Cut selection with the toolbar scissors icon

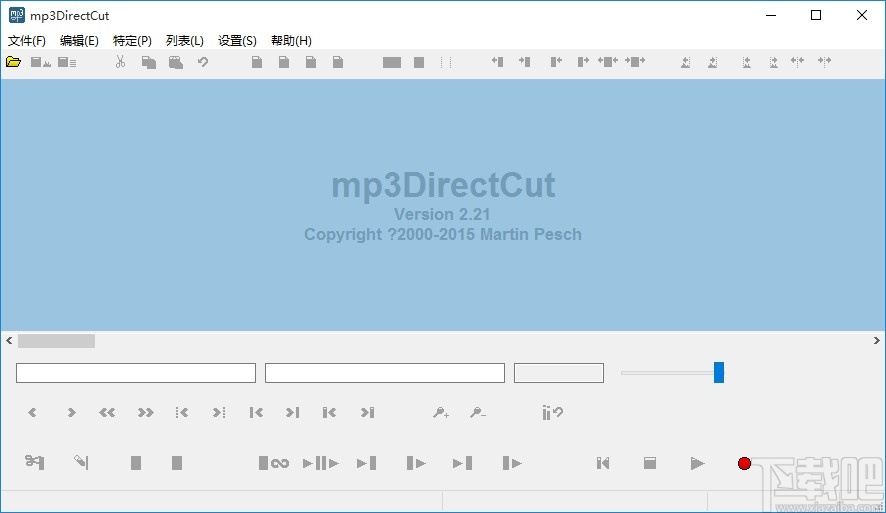click(x=120, y=62)
